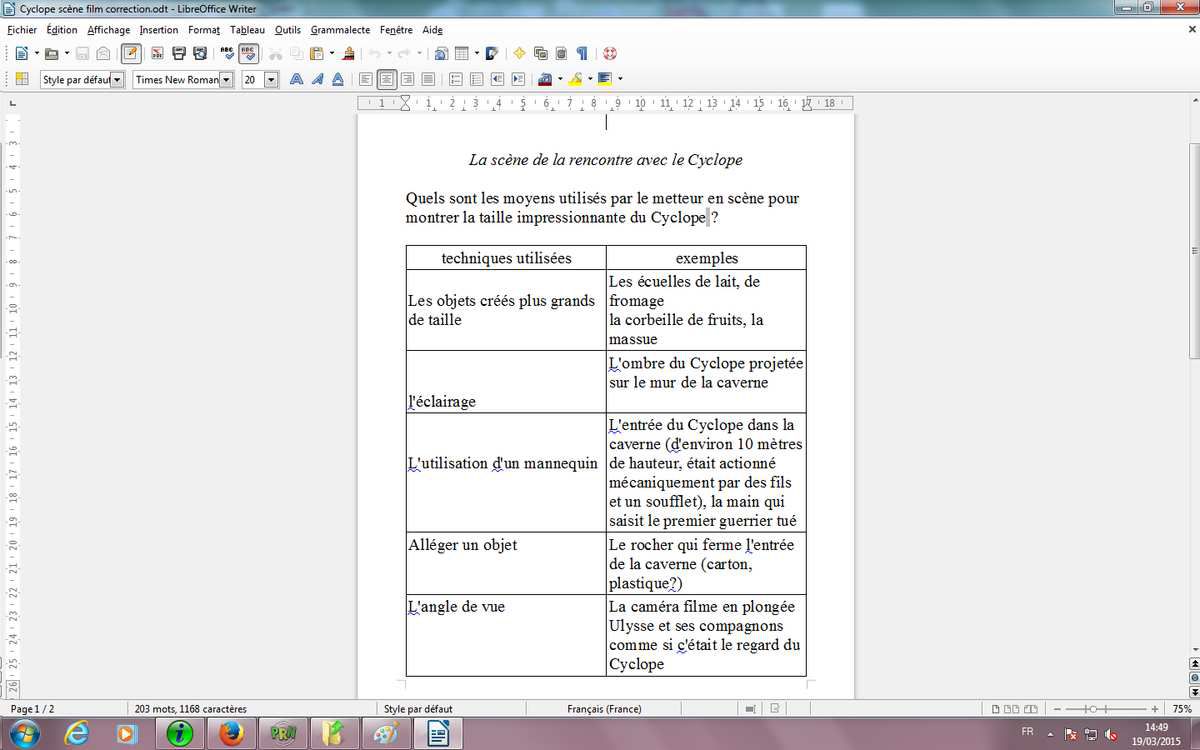
Task: Click the Decrease Indent icon
Action: coord(497,79)
